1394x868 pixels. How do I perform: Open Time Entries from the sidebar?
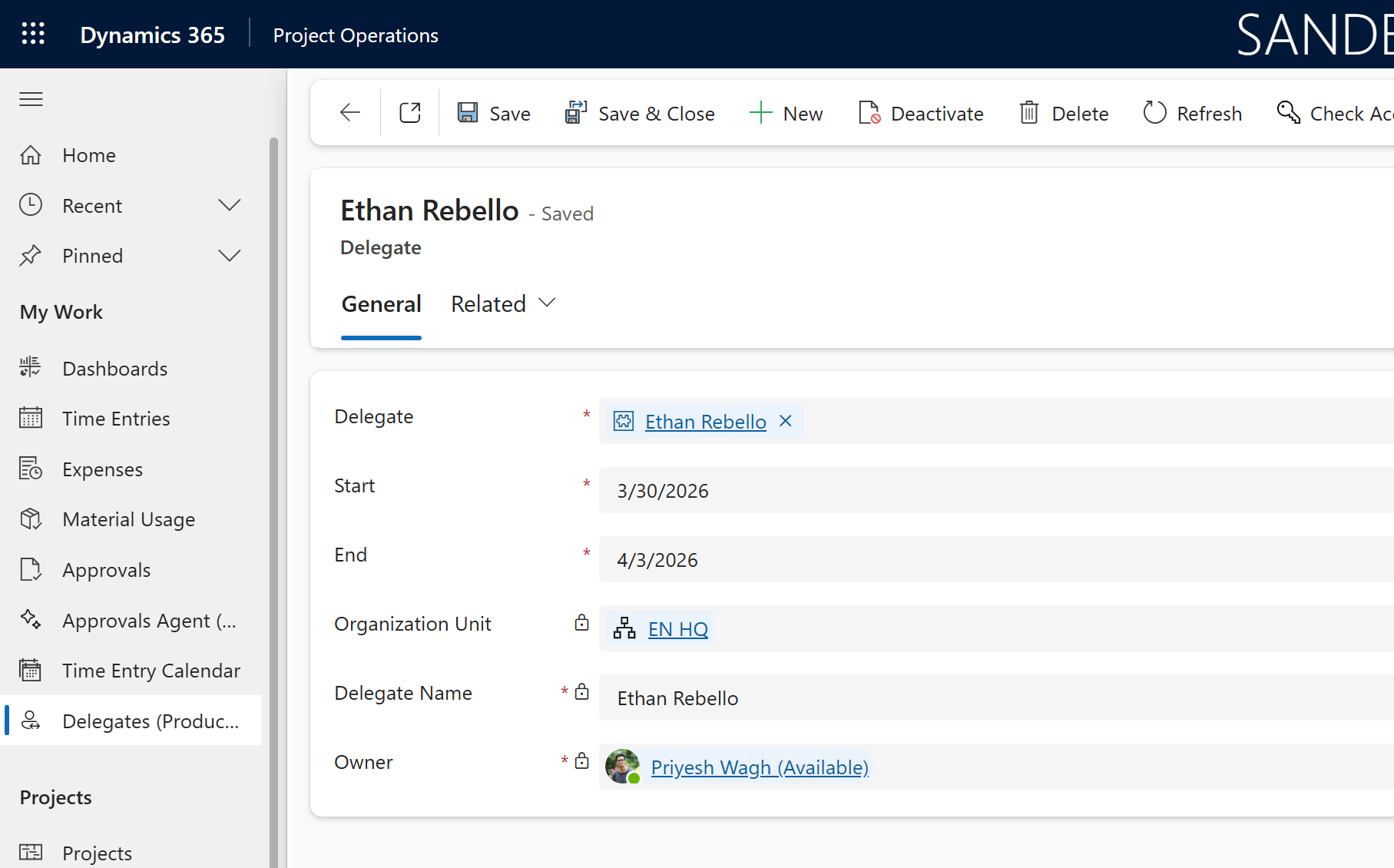point(30,417)
